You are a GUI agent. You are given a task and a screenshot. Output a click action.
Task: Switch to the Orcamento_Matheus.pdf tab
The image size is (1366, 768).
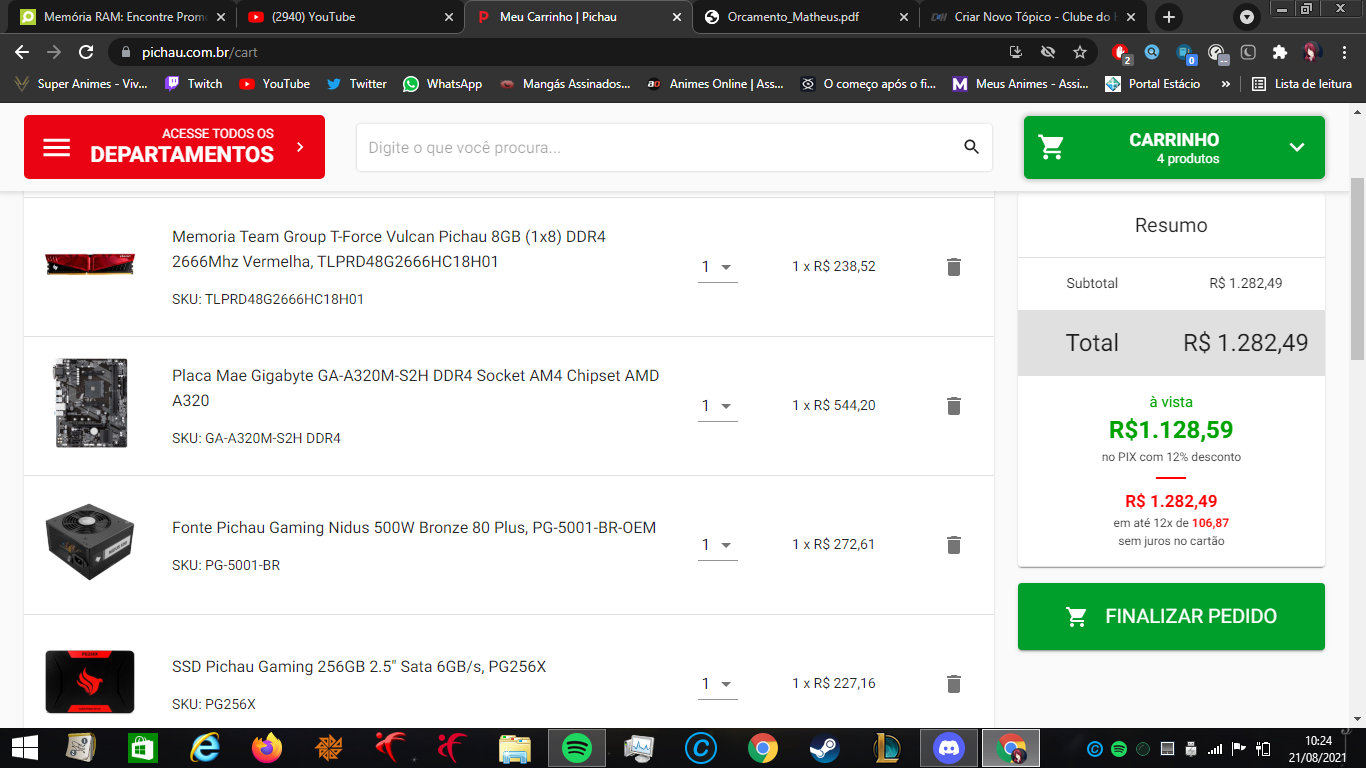pos(805,17)
